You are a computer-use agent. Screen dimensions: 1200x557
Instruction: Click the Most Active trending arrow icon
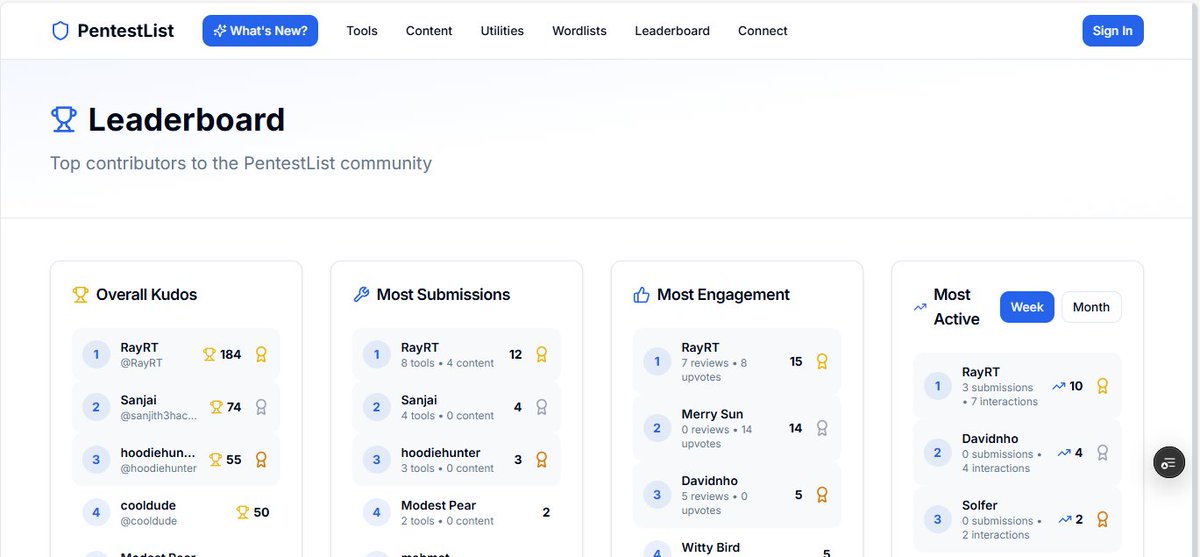(x=920, y=308)
